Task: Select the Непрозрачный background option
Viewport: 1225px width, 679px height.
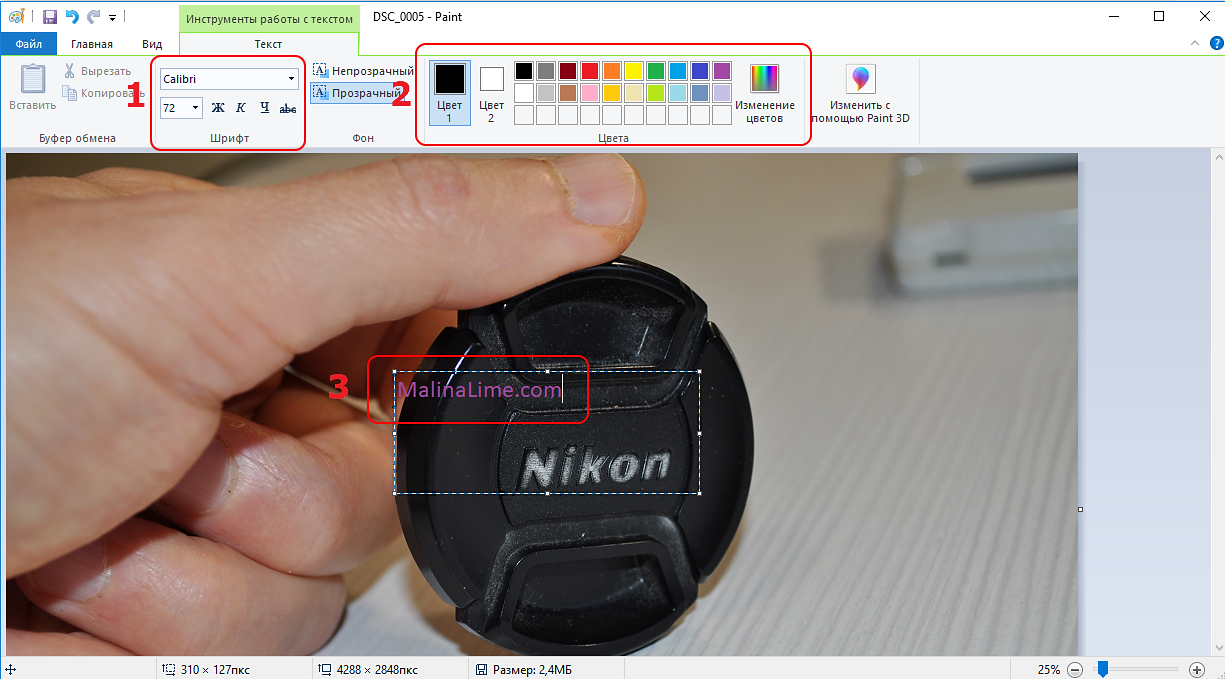Action: point(362,71)
